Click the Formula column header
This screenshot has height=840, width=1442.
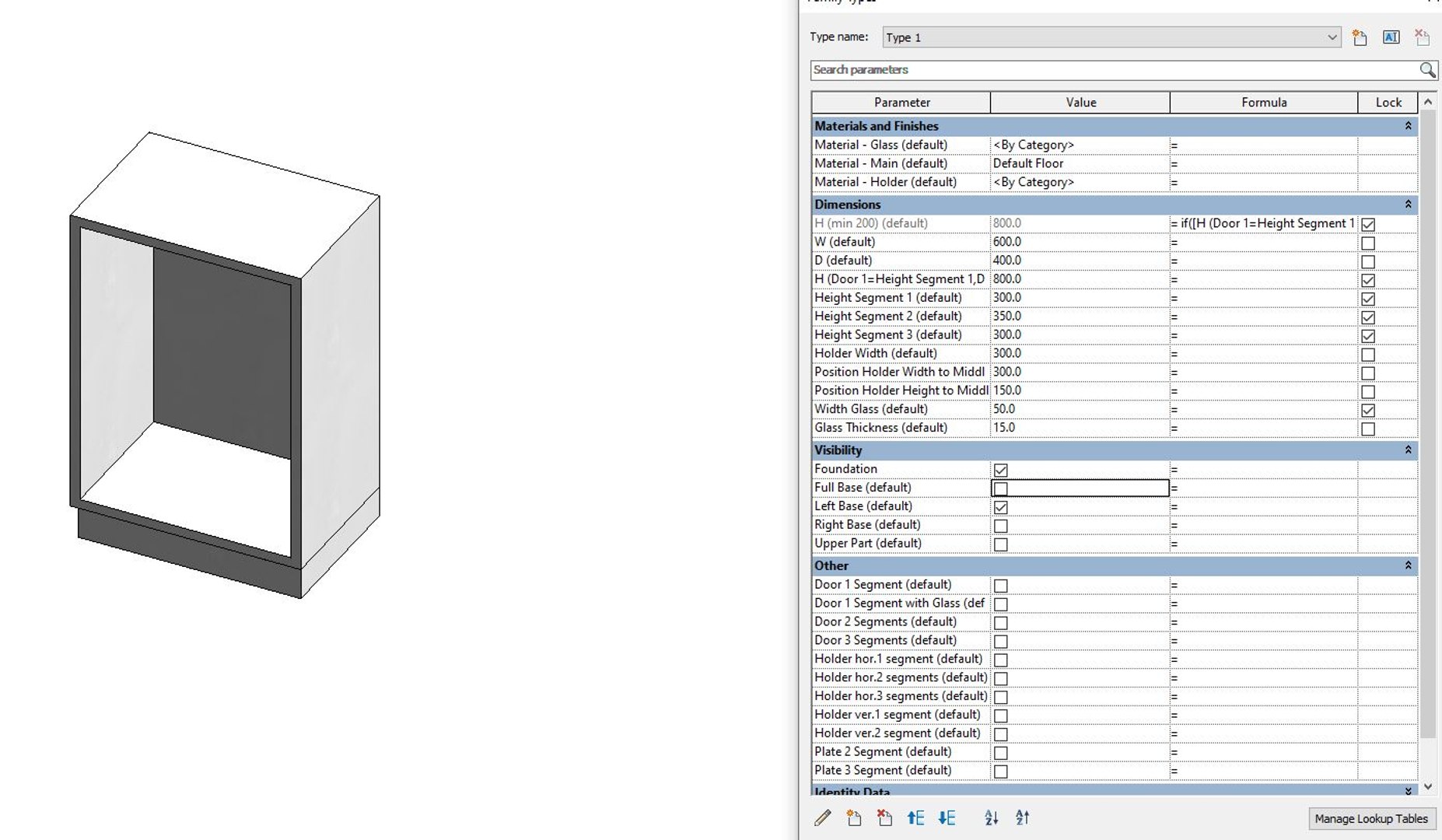pos(1264,102)
